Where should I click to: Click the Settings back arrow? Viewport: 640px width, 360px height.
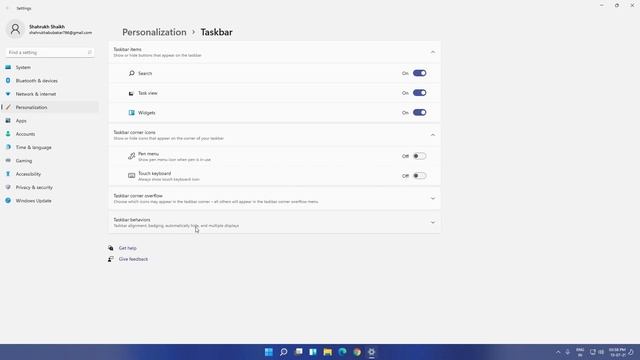tap(7, 8)
